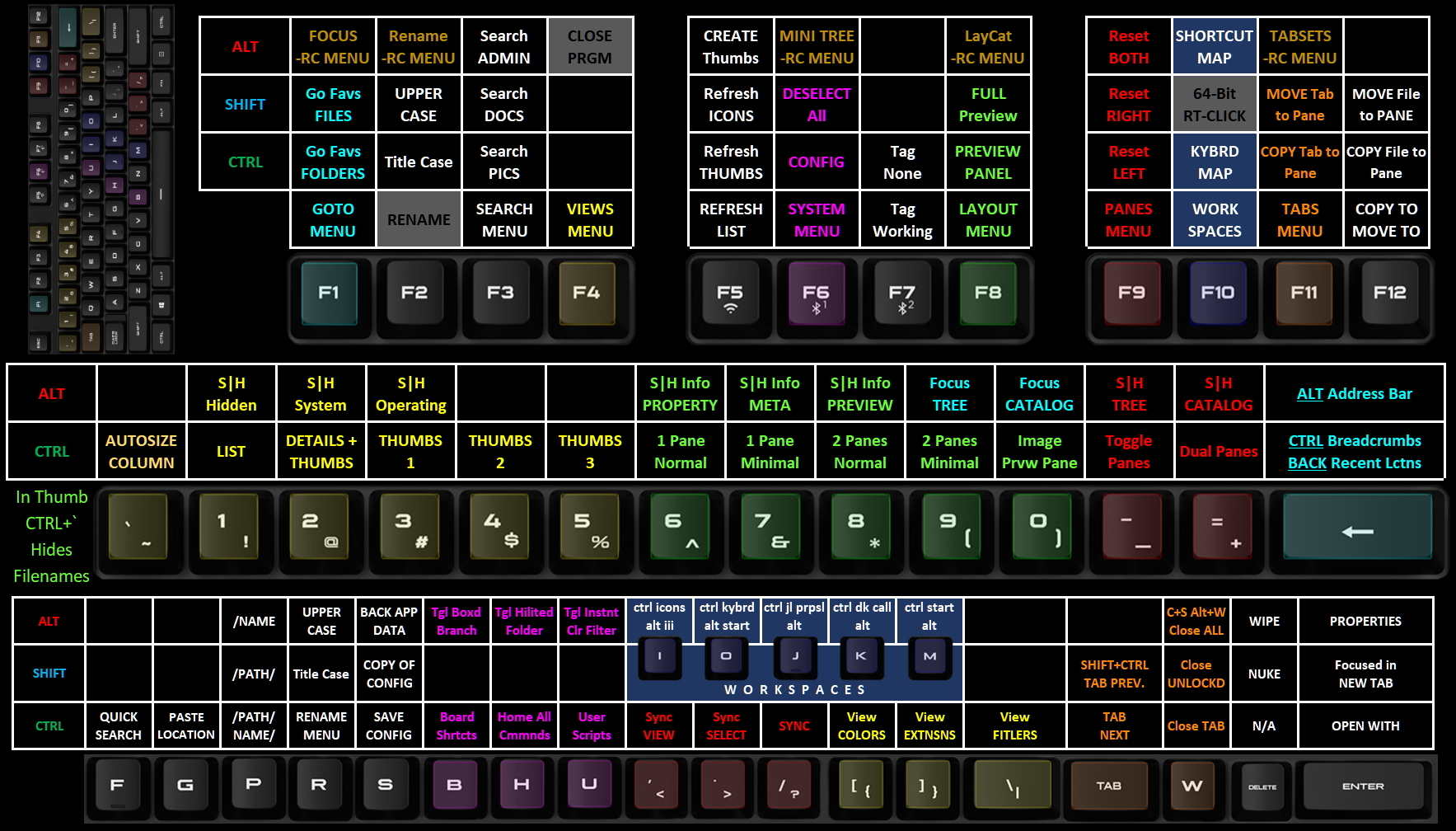Click the blue WORKSPACES banner
Image resolution: width=1456 pixels, height=831 pixels.
pyautogui.click(x=794, y=689)
